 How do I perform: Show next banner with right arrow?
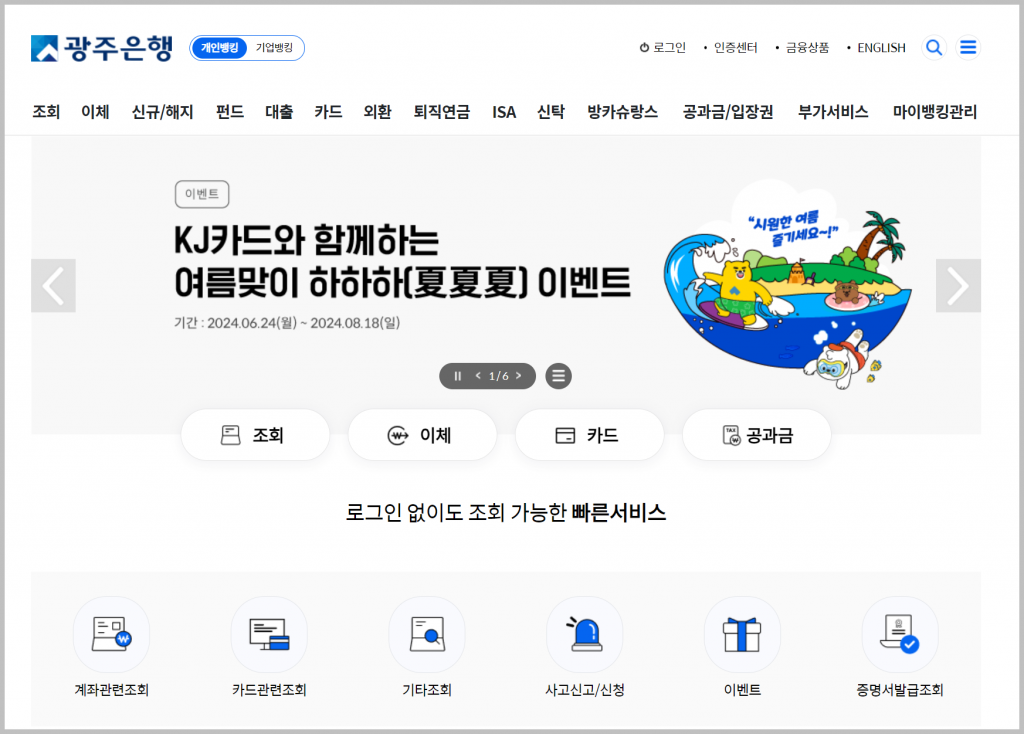coord(958,285)
